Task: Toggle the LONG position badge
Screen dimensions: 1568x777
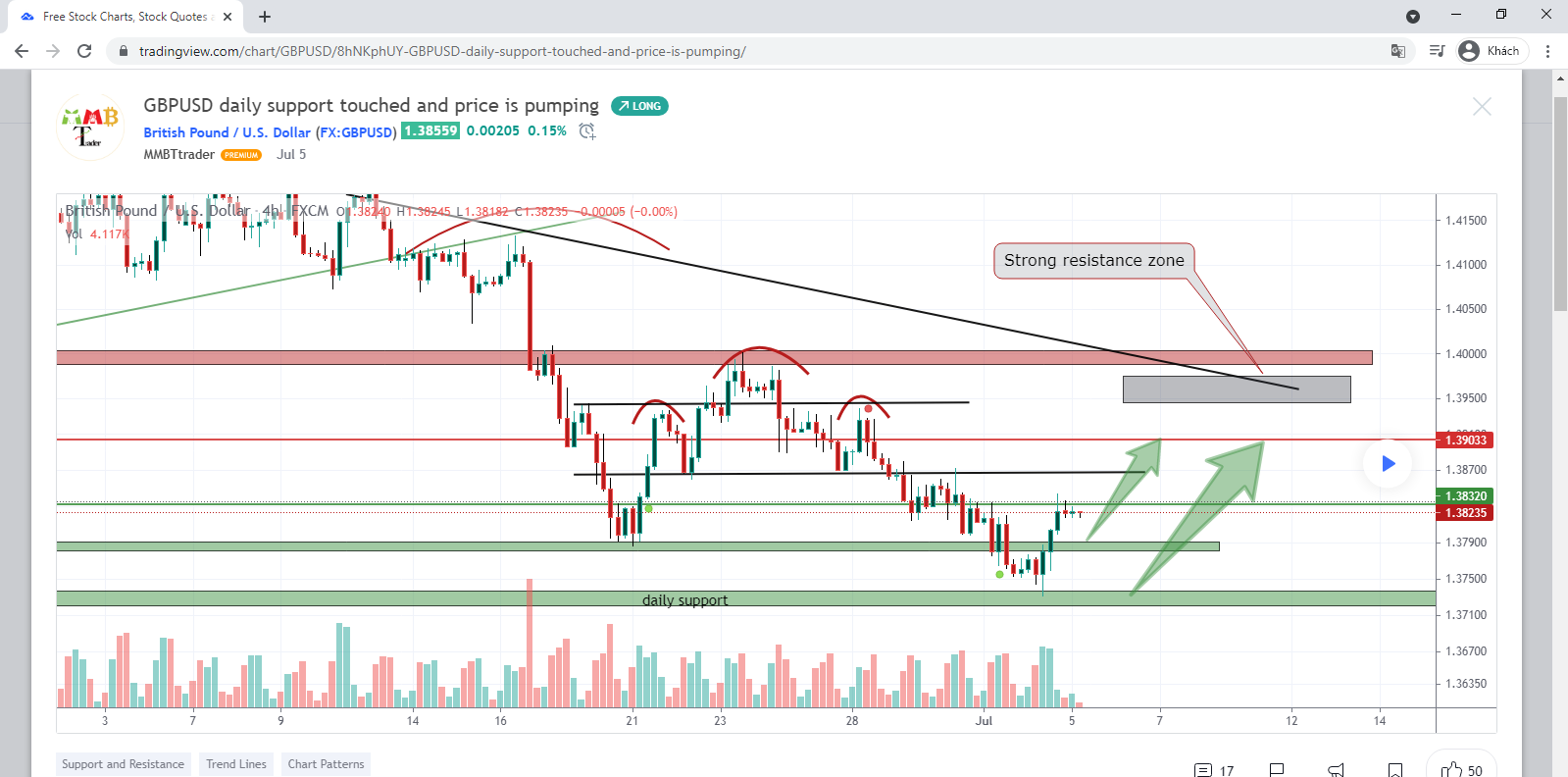Action: click(x=639, y=105)
